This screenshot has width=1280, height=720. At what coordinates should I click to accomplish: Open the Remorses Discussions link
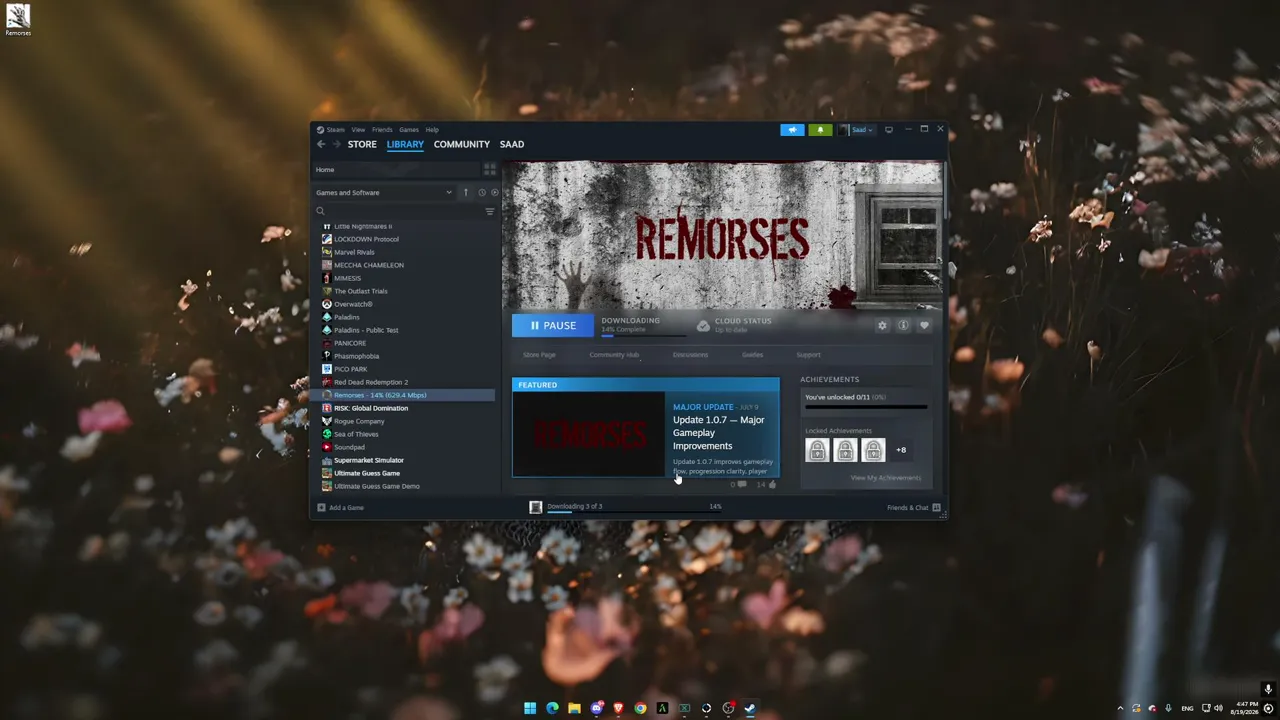[690, 355]
